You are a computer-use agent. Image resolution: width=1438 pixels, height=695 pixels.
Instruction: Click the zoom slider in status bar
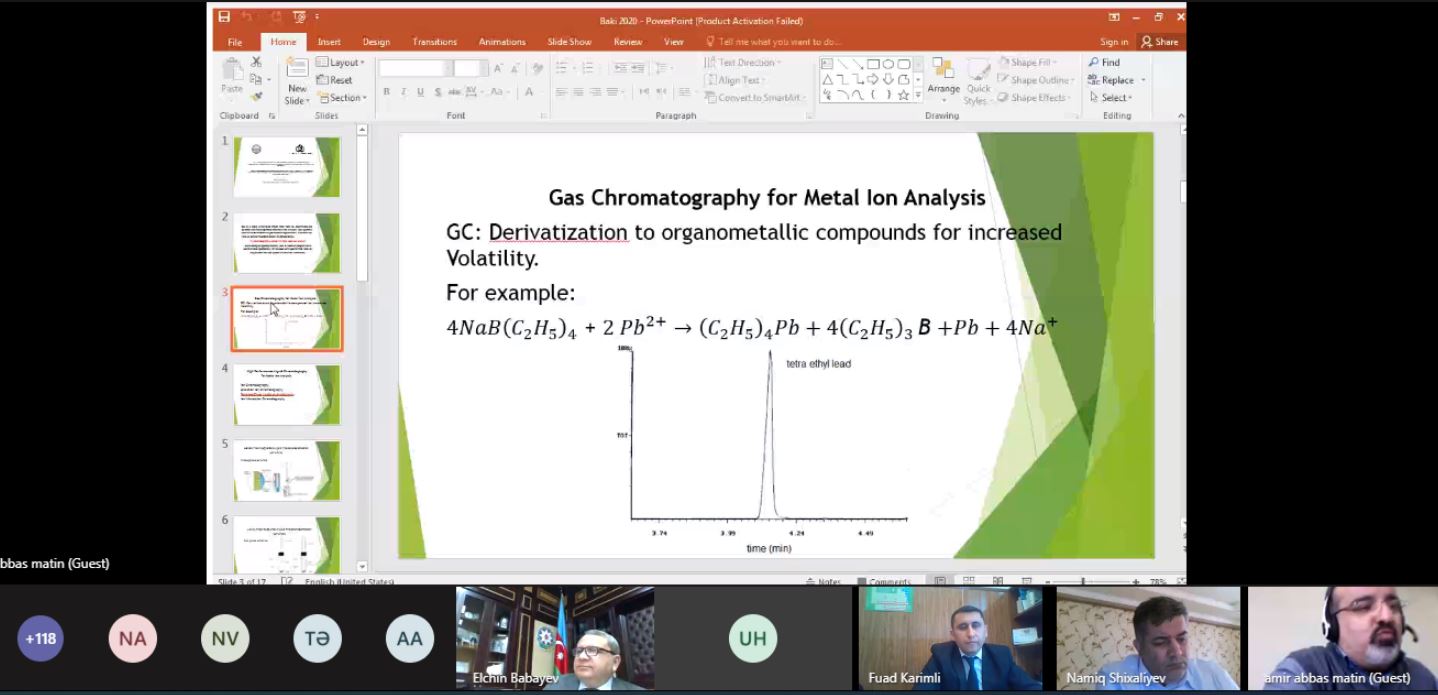(x=1083, y=581)
